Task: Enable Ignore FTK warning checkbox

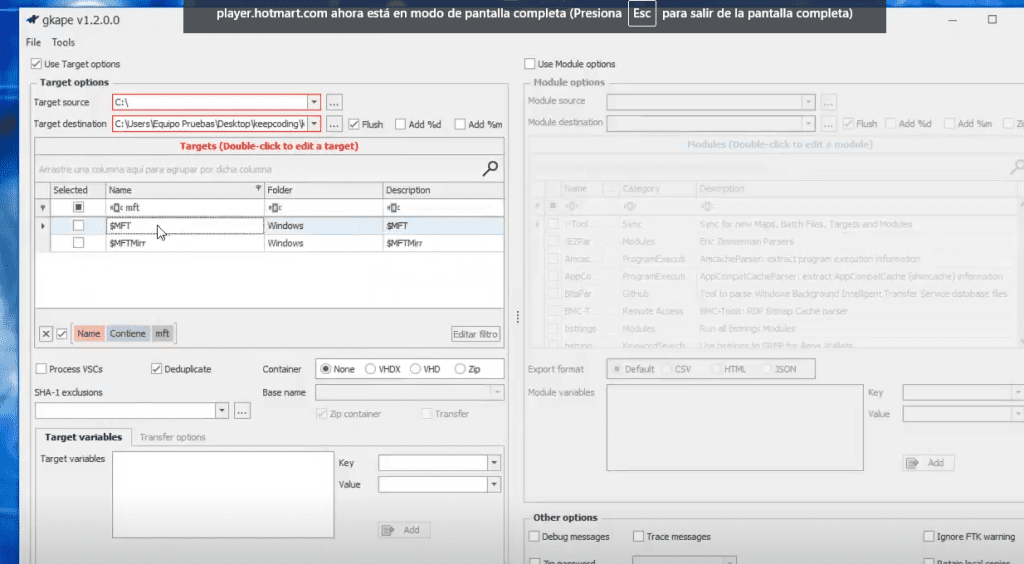Action: point(929,537)
